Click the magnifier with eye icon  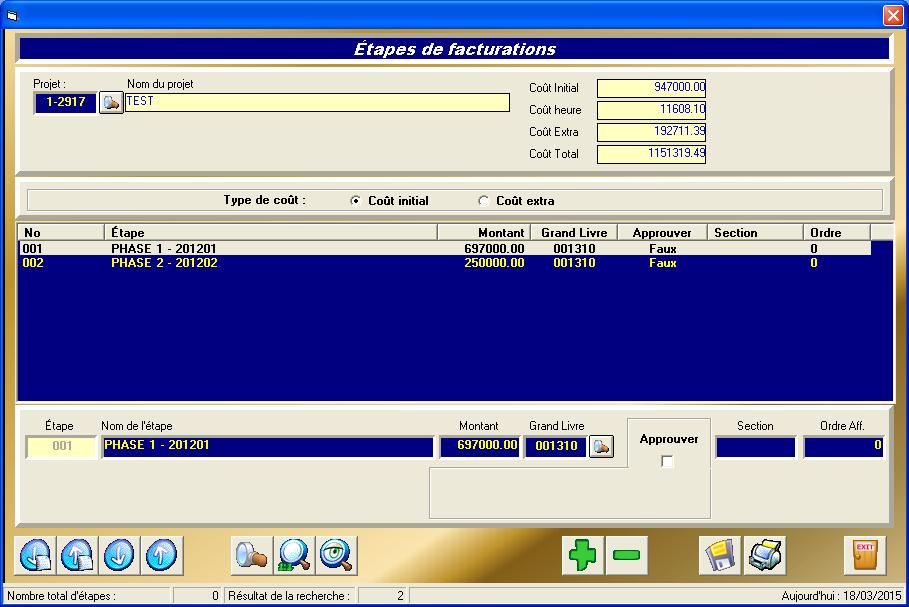click(337, 555)
